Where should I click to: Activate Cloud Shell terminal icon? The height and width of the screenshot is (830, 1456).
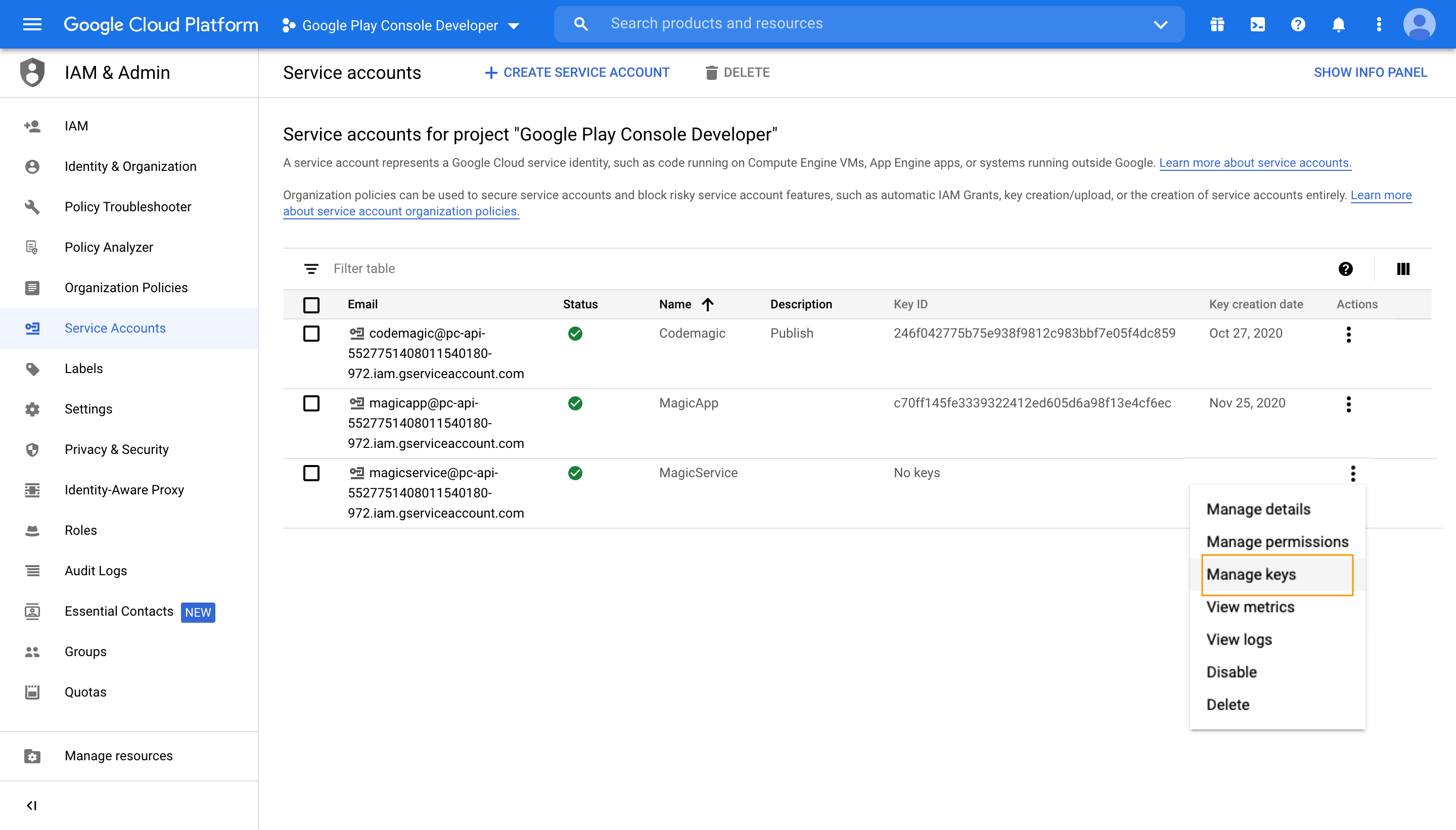click(x=1257, y=24)
